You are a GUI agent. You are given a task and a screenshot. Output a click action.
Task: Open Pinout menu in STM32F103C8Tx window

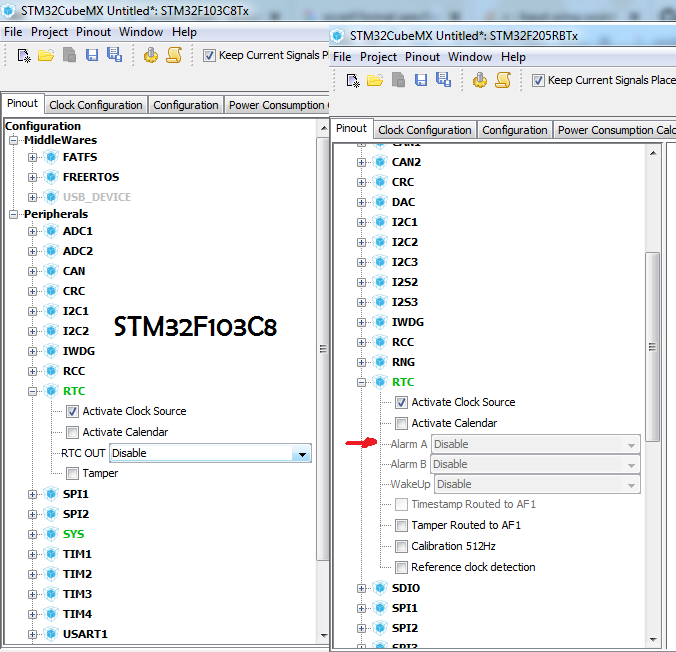[94, 32]
